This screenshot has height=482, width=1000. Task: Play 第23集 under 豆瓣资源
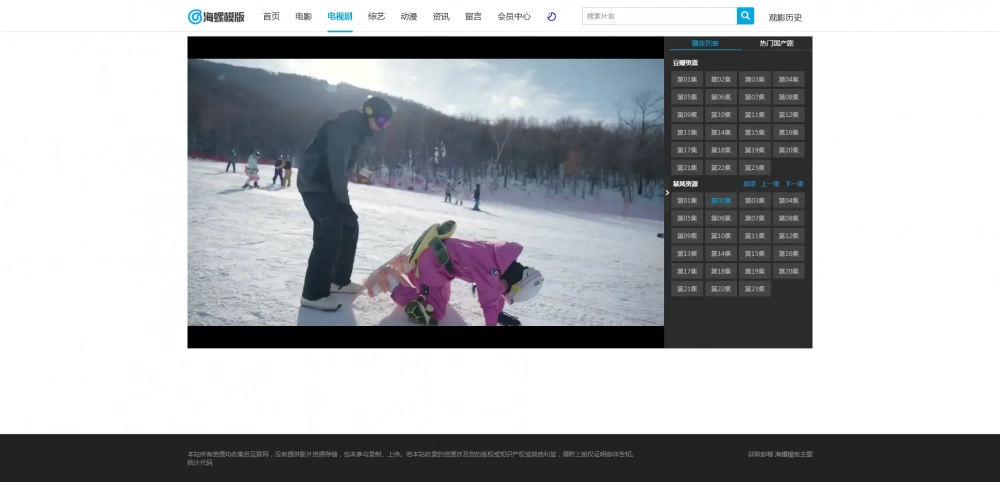coord(755,168)
